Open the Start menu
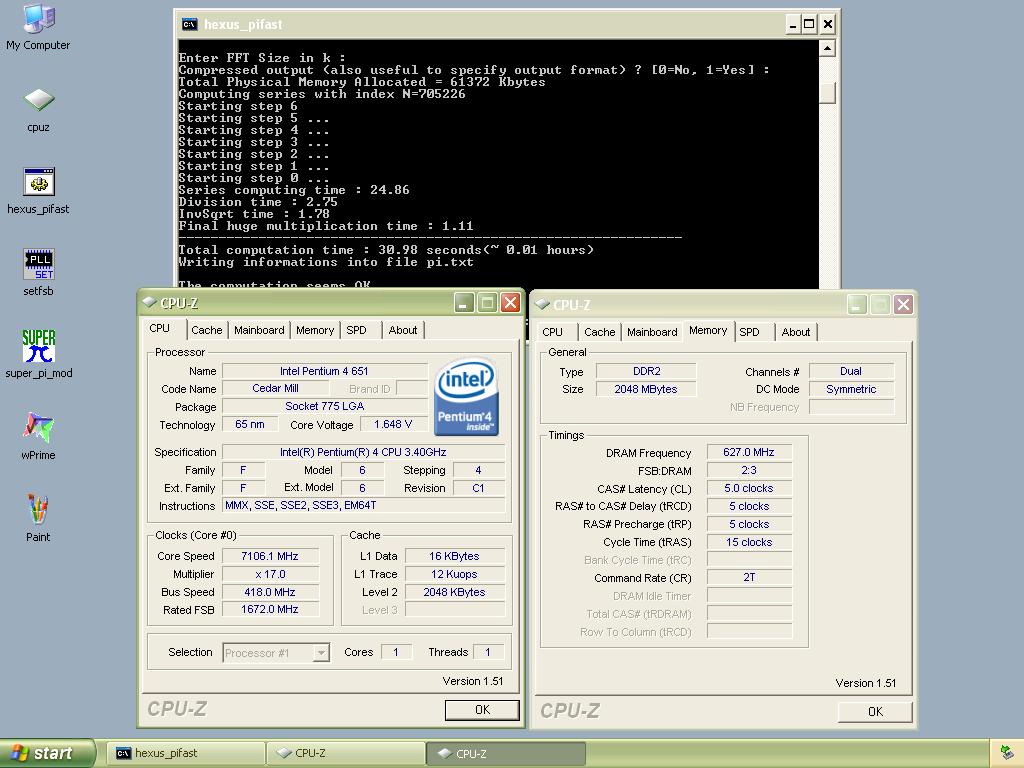This screenshot has width=1024, height=768. pos(47,753)
